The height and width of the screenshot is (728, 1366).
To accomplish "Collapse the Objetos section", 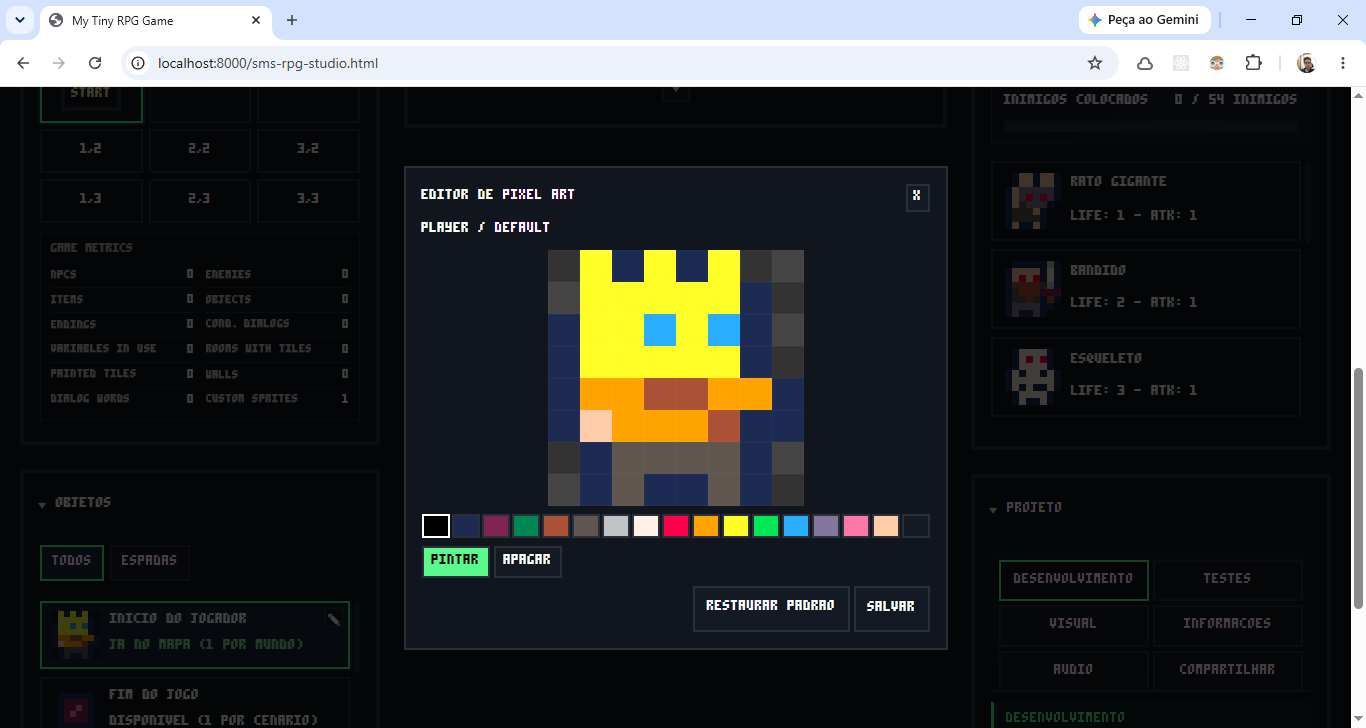I will click(42, 505).
